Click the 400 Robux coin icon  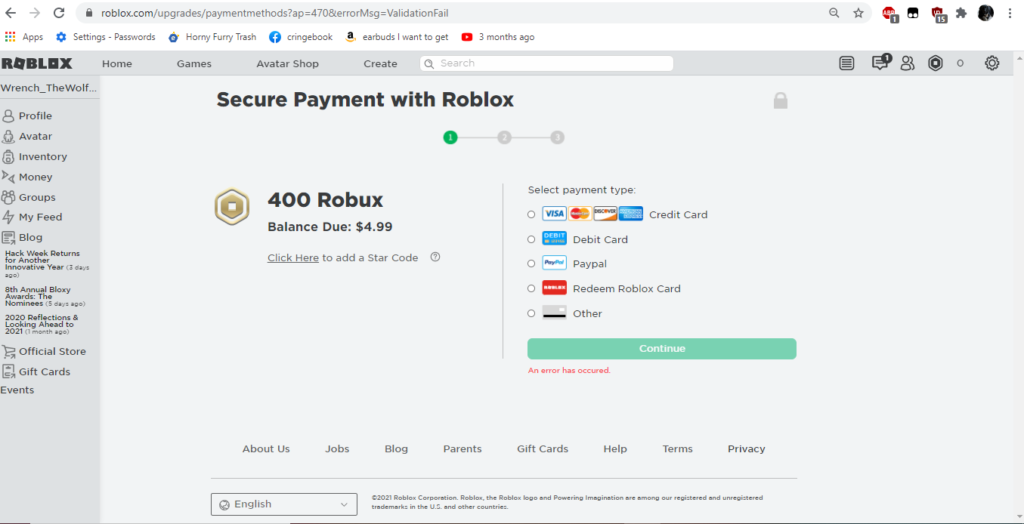coord(232,206)
